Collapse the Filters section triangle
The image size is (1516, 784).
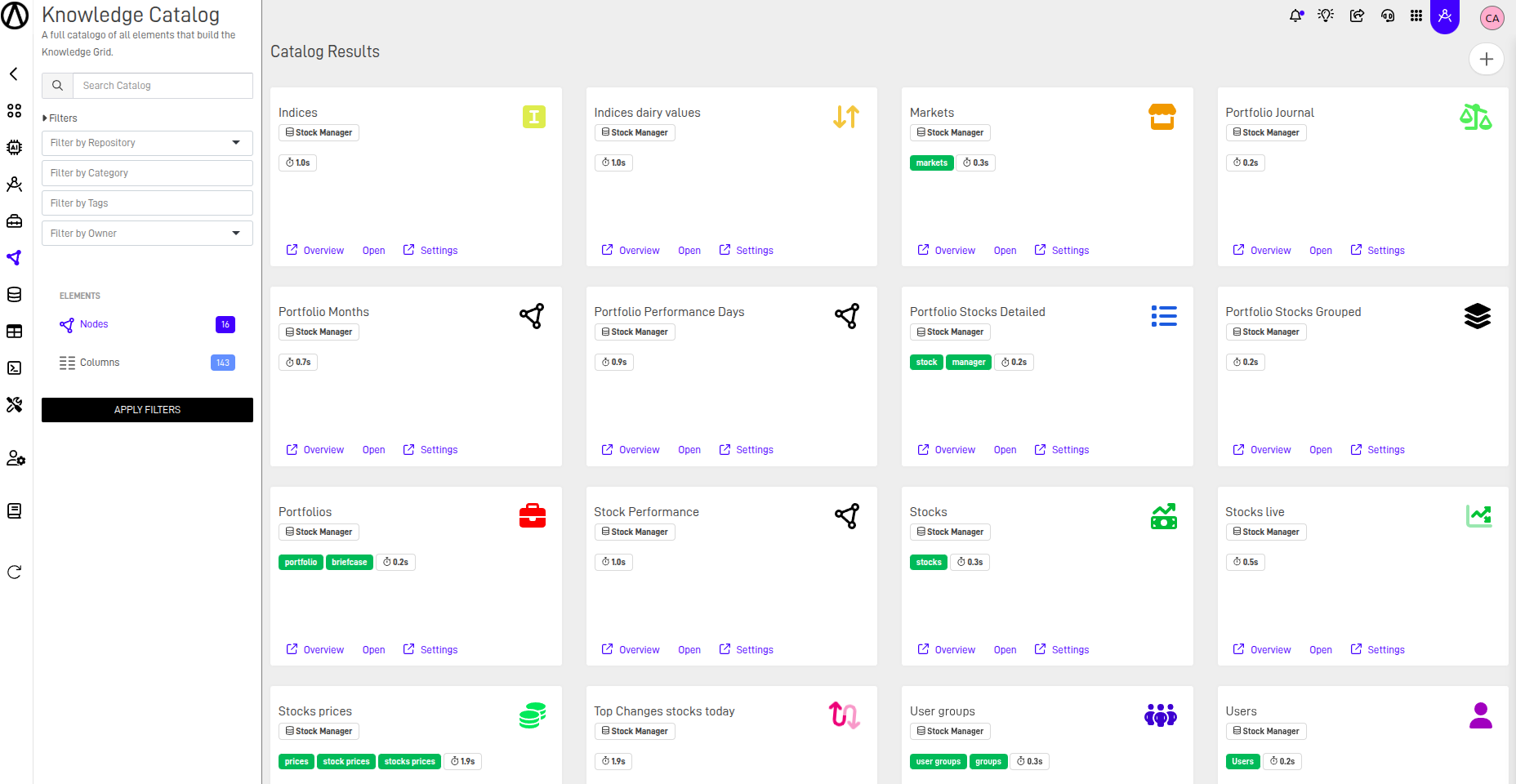click(x=45, y=118)
